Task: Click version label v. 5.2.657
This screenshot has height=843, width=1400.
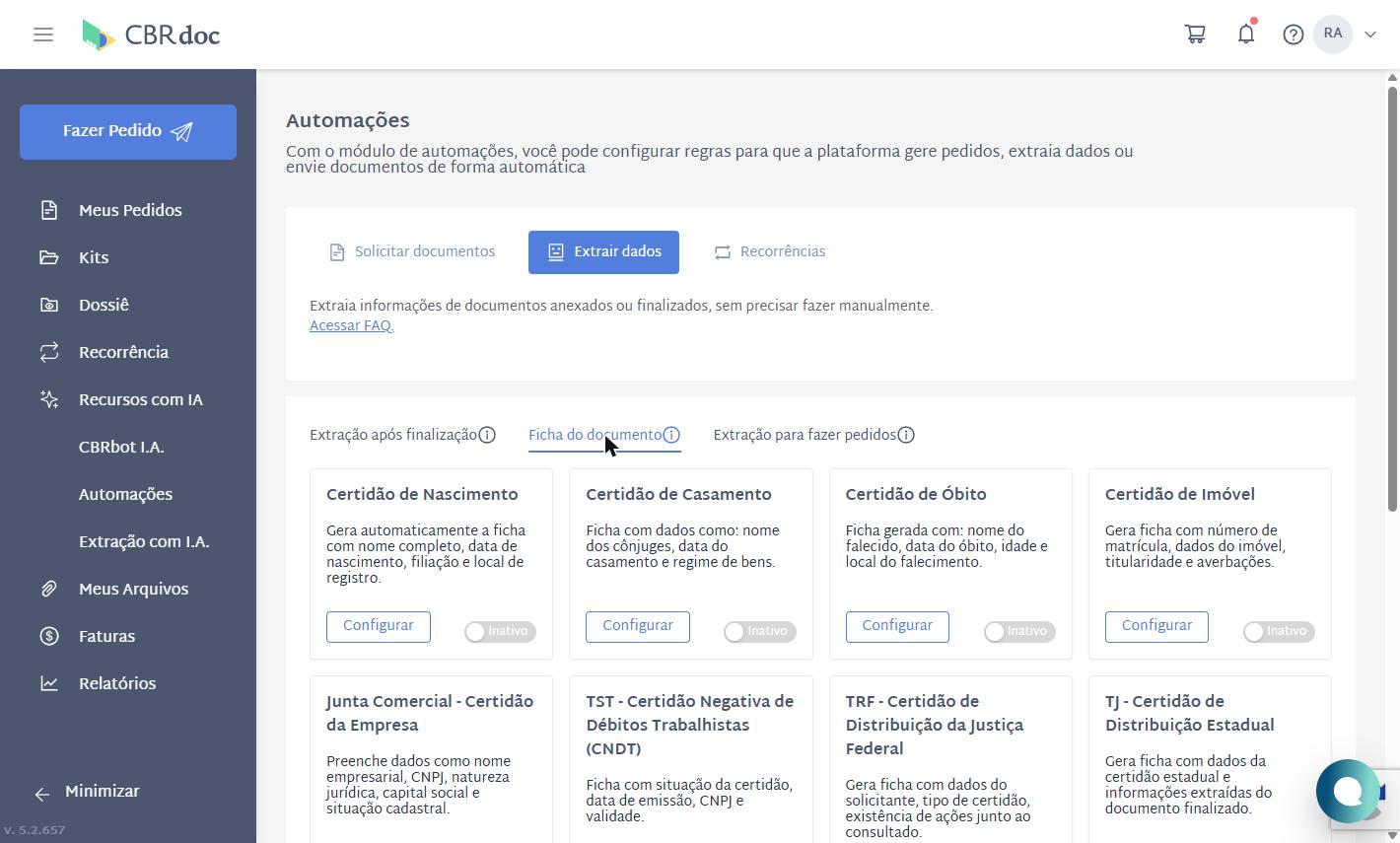Action: pos(35,830)
